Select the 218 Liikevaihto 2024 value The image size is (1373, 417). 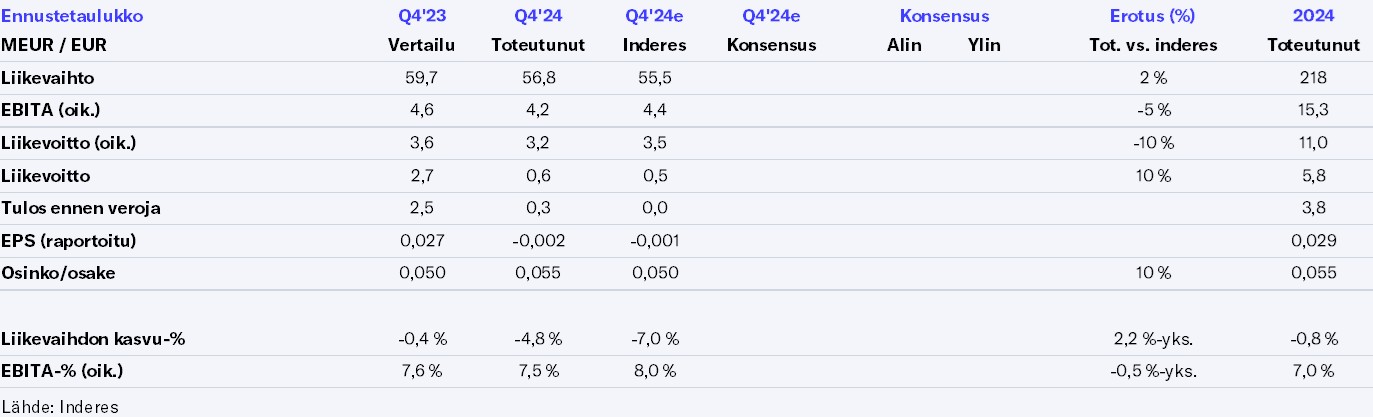click(1313, 78)
